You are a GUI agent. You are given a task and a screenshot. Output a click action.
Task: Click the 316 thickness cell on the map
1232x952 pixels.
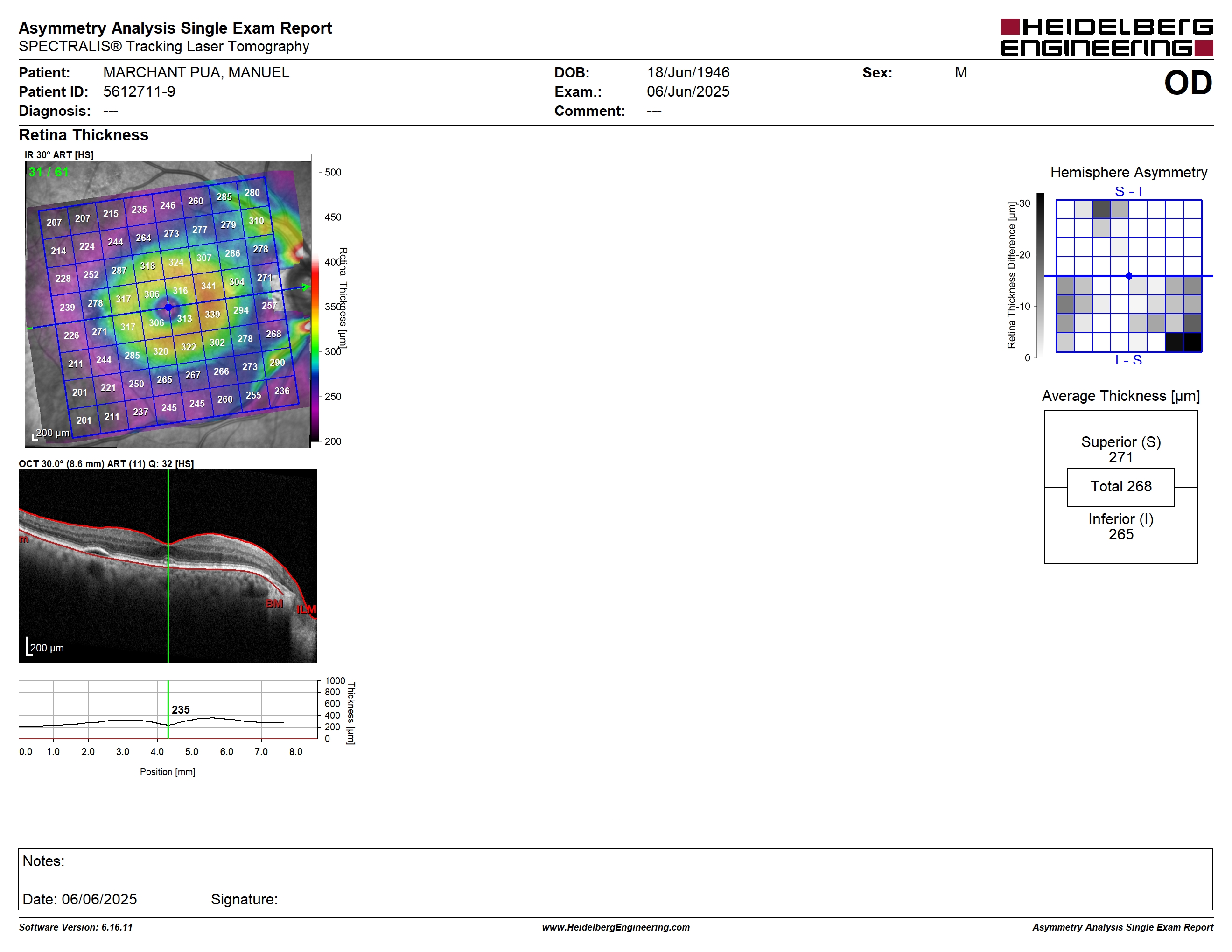point(180,291)
